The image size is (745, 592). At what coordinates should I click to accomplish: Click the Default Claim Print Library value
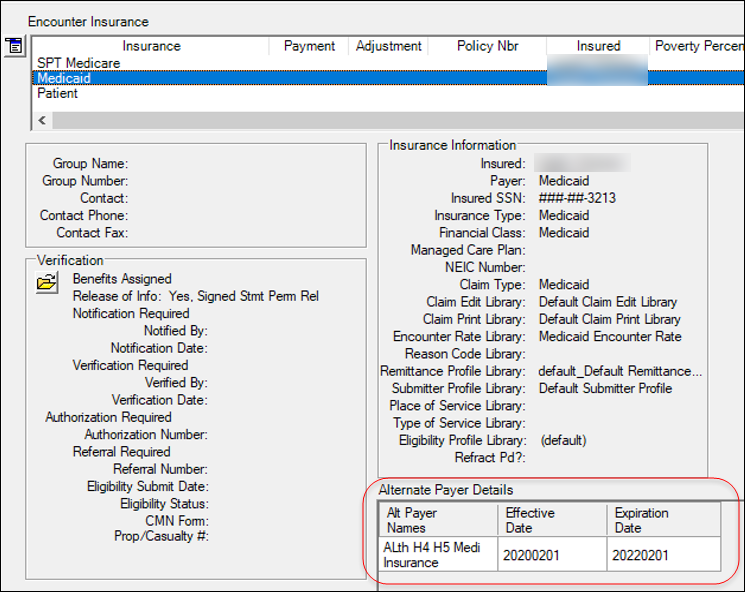pos(610,319)
